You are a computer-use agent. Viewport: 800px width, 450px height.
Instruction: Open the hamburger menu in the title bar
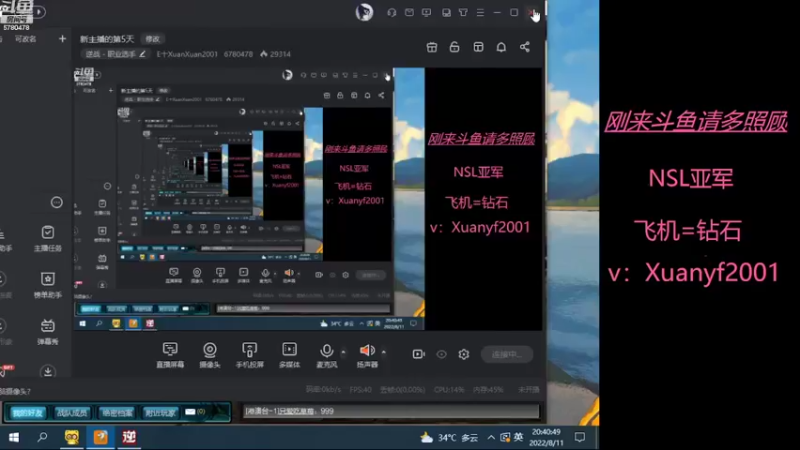pyautogui.click(x=480, y=12)
